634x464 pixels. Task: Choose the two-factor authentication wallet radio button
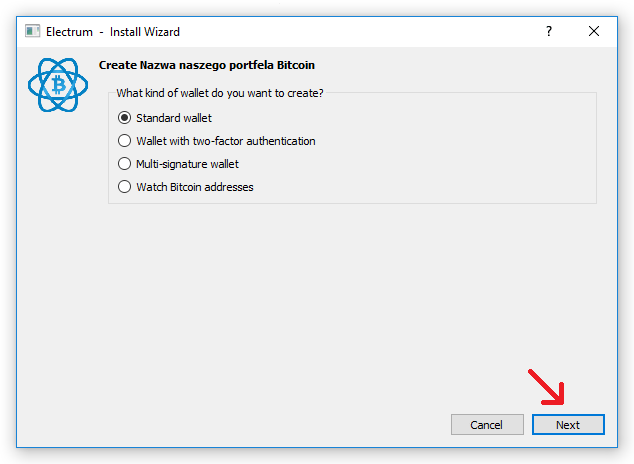(125, 141)
